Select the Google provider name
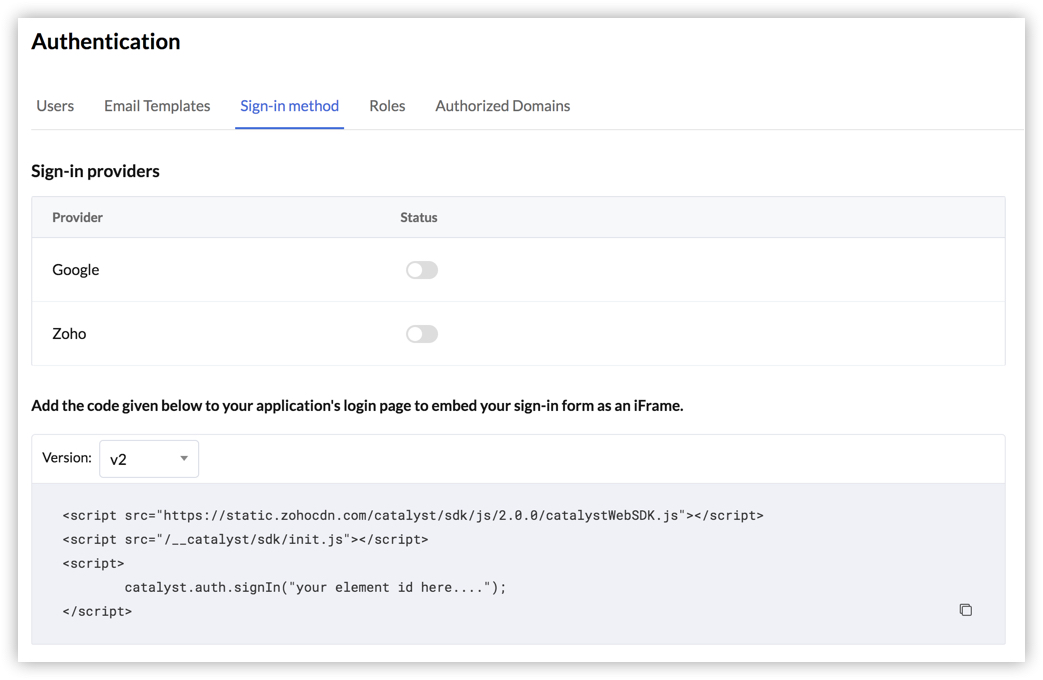The image size is (1043, 680). [76, 269]
